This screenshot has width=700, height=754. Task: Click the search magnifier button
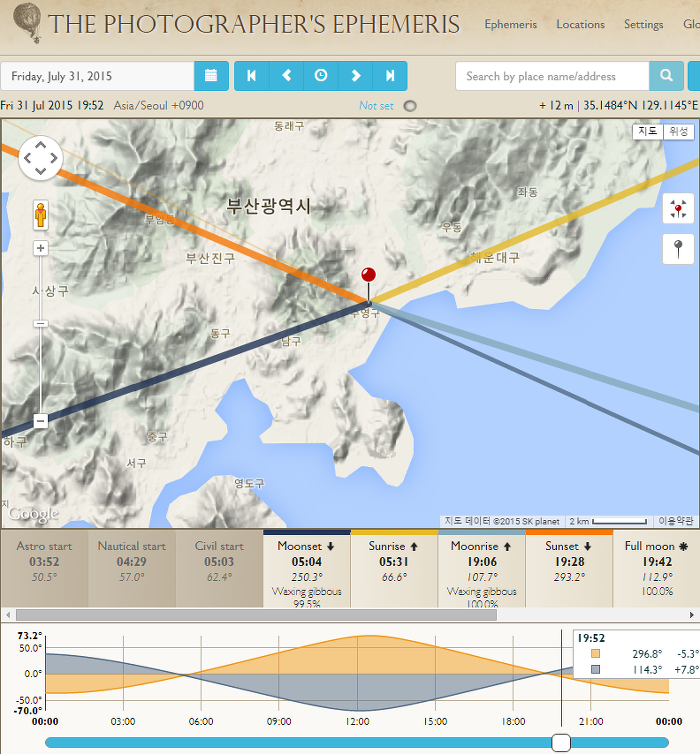[x=666, y=75]
